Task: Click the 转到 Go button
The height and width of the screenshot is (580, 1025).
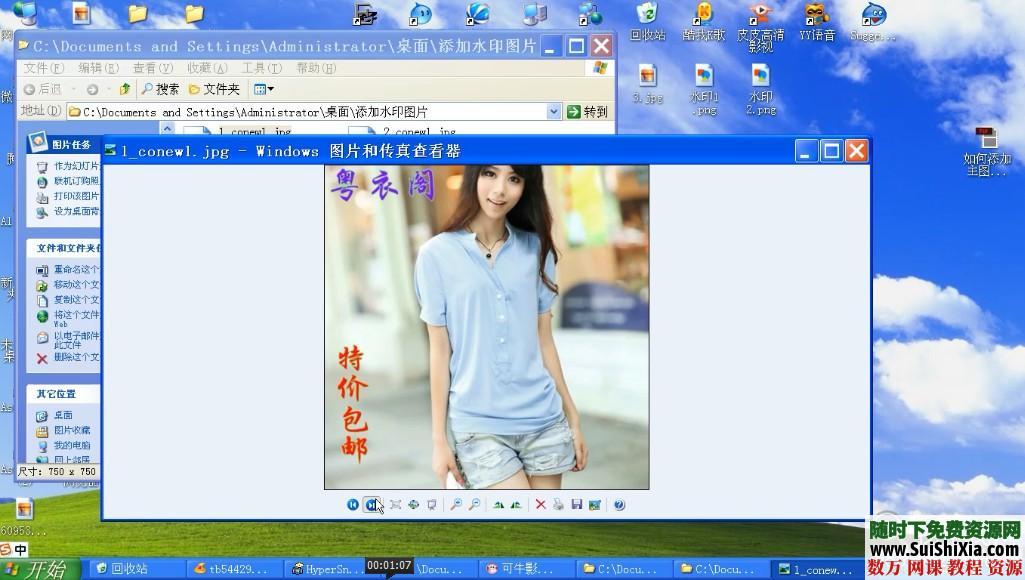Action: click(590, 111)
